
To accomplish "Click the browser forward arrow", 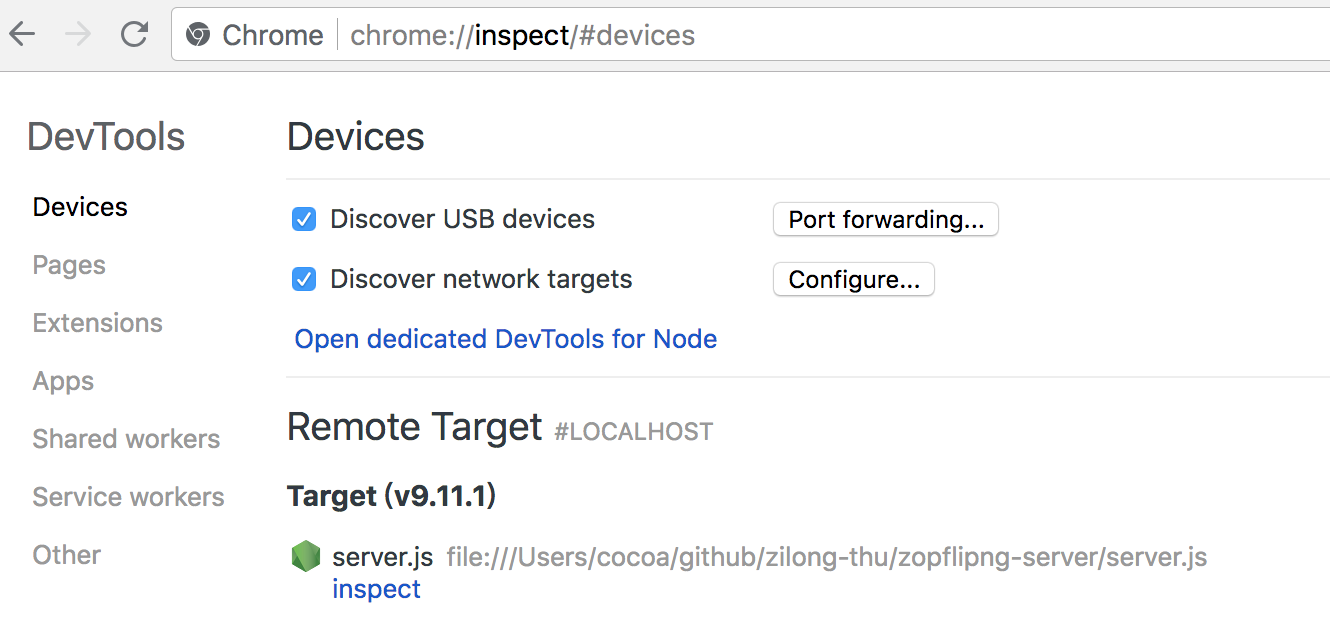I will pos(78,35).
